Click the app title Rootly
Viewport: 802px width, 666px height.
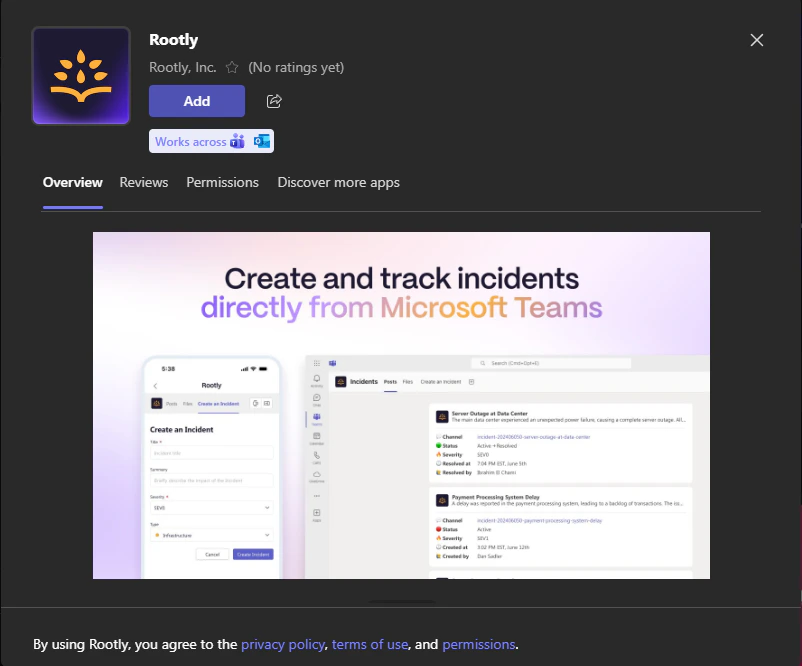click(x=174, y=39)
